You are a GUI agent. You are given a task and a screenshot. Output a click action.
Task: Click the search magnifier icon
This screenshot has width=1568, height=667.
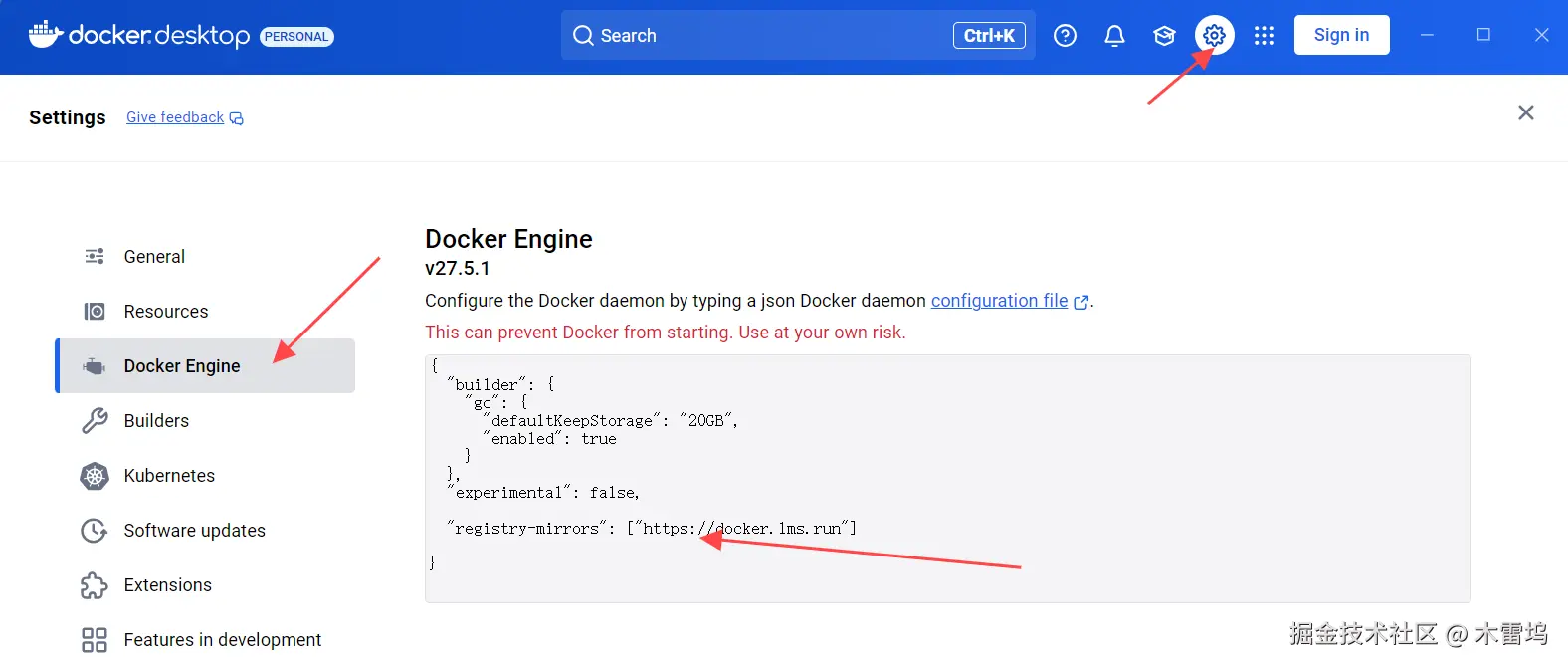(583, 36)
